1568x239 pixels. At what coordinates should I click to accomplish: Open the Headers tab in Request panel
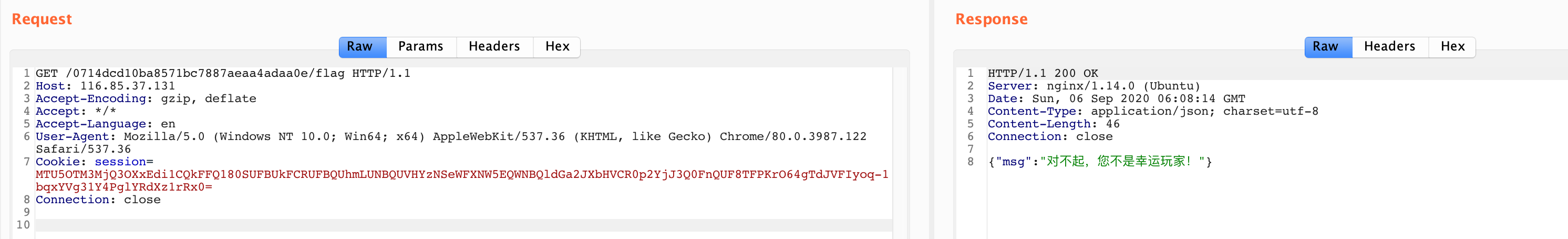(x=493, y=47)
